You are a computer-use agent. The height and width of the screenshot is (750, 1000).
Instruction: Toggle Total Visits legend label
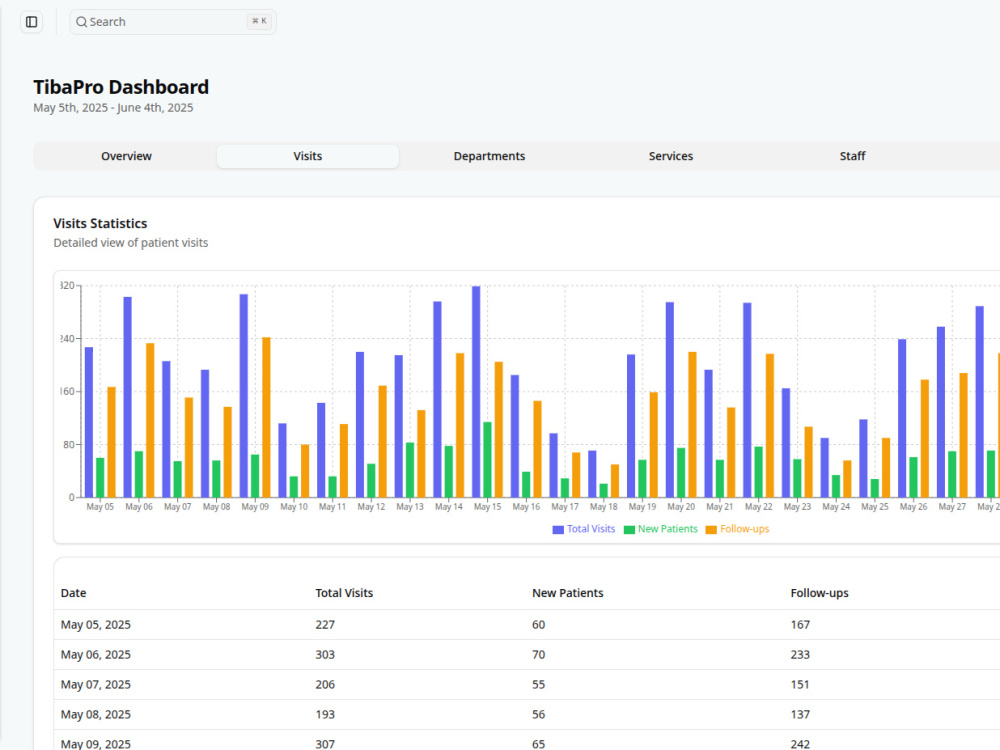pos(591,529)
